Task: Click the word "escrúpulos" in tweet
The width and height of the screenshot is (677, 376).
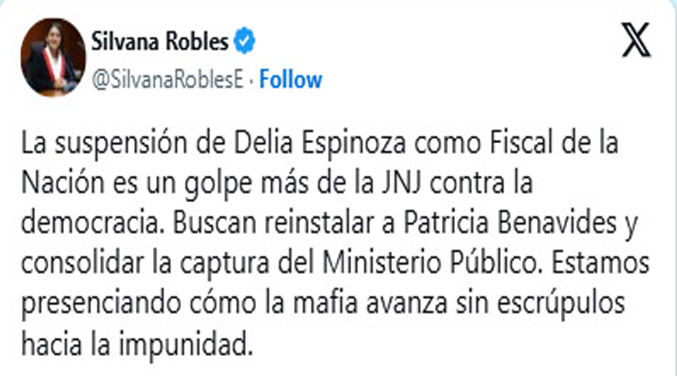Action: coord(561,303)
